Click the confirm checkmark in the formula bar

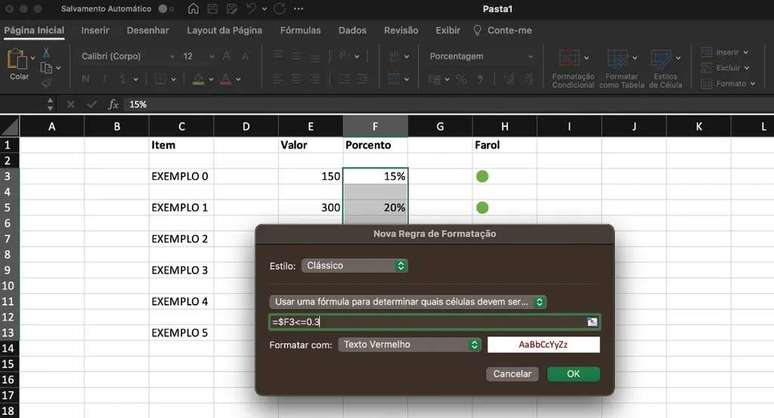(x=92, y=104)
